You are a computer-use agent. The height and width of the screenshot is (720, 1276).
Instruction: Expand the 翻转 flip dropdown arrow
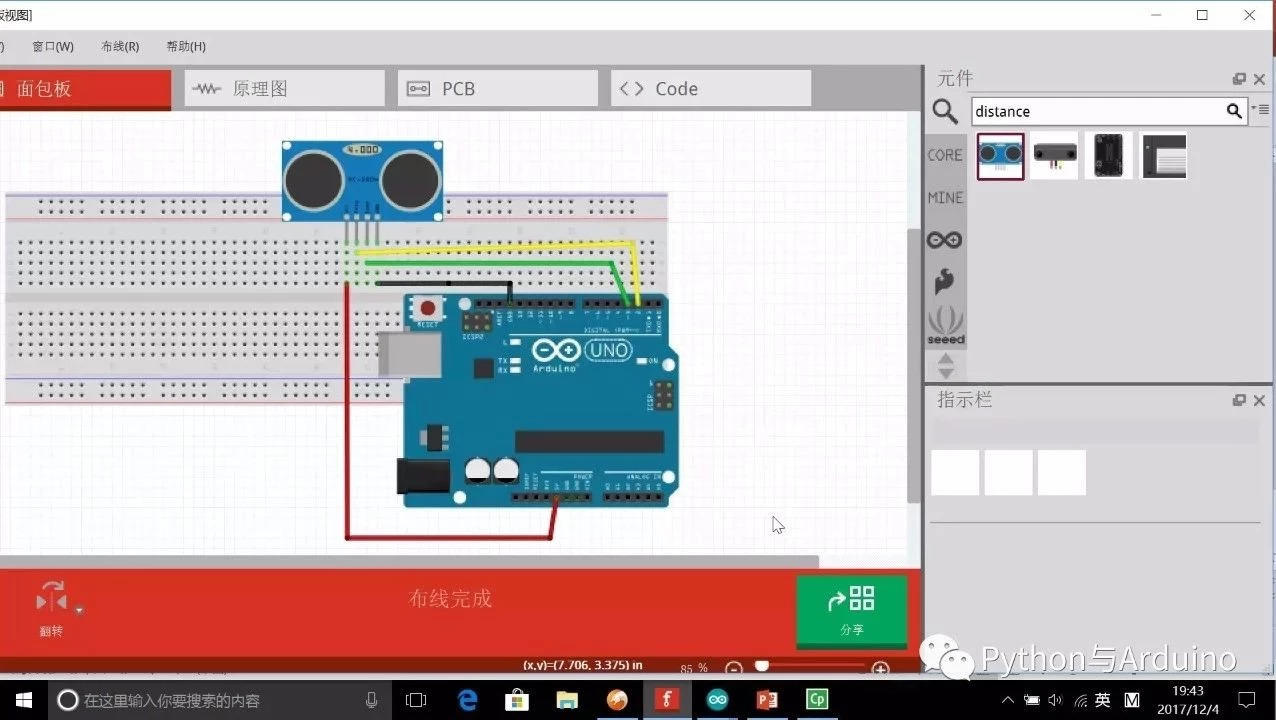pos(79,610)
